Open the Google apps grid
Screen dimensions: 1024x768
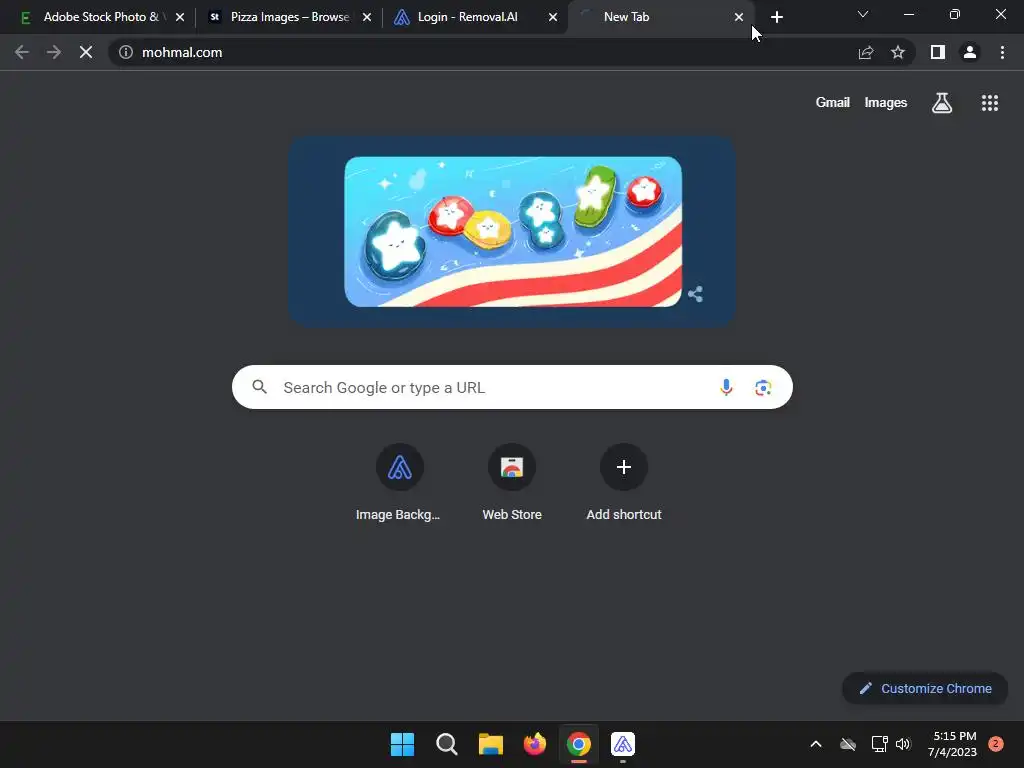pos(990,103)
